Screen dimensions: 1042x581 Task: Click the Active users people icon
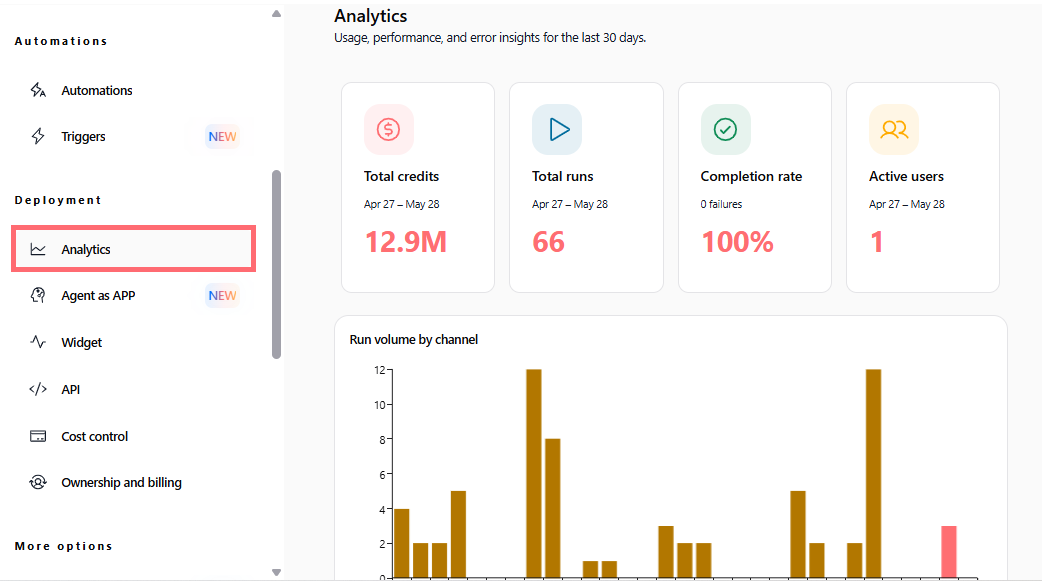(894, 129)
